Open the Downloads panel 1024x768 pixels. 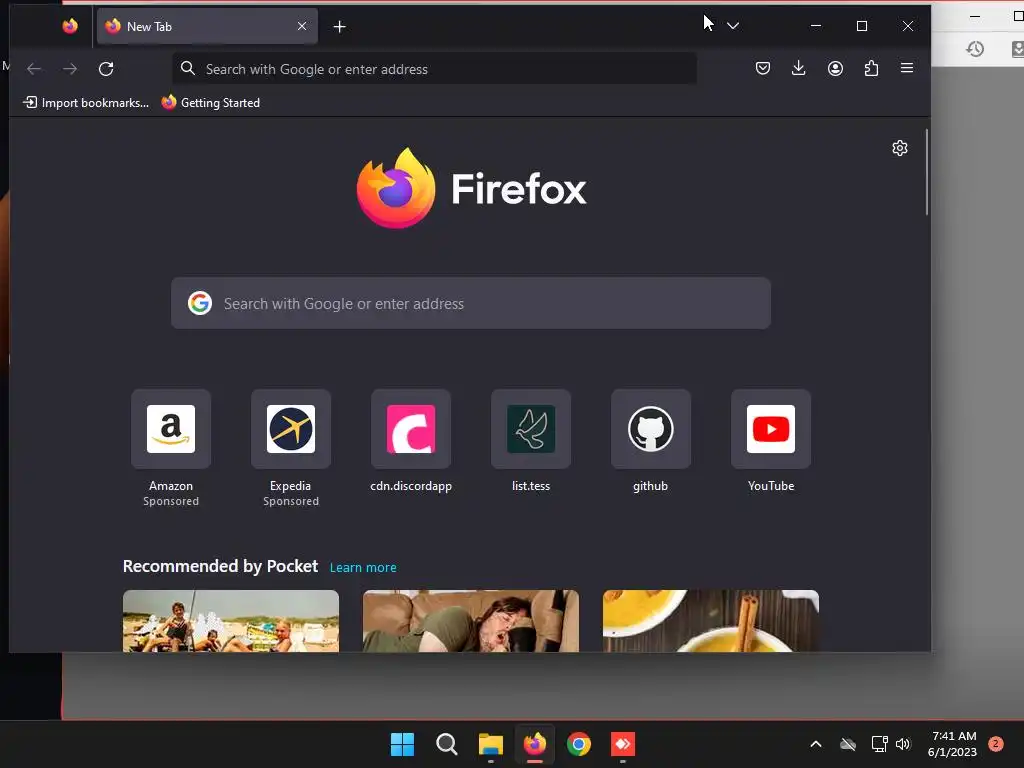[798, 68]
